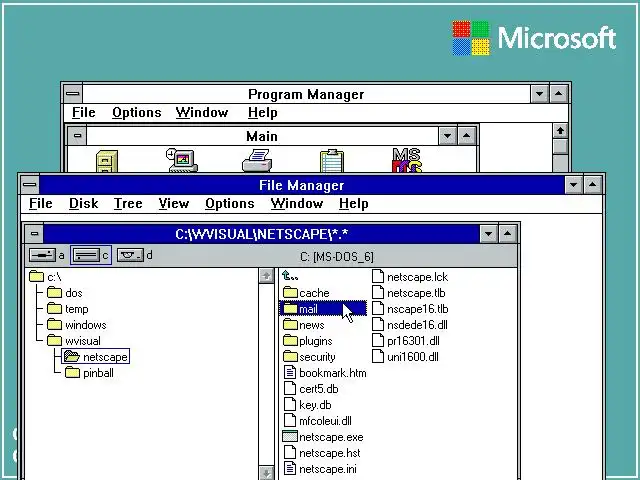This screenshot has height=480, width=640.
Task: Go up one directory level arrow
Action: 290,276
